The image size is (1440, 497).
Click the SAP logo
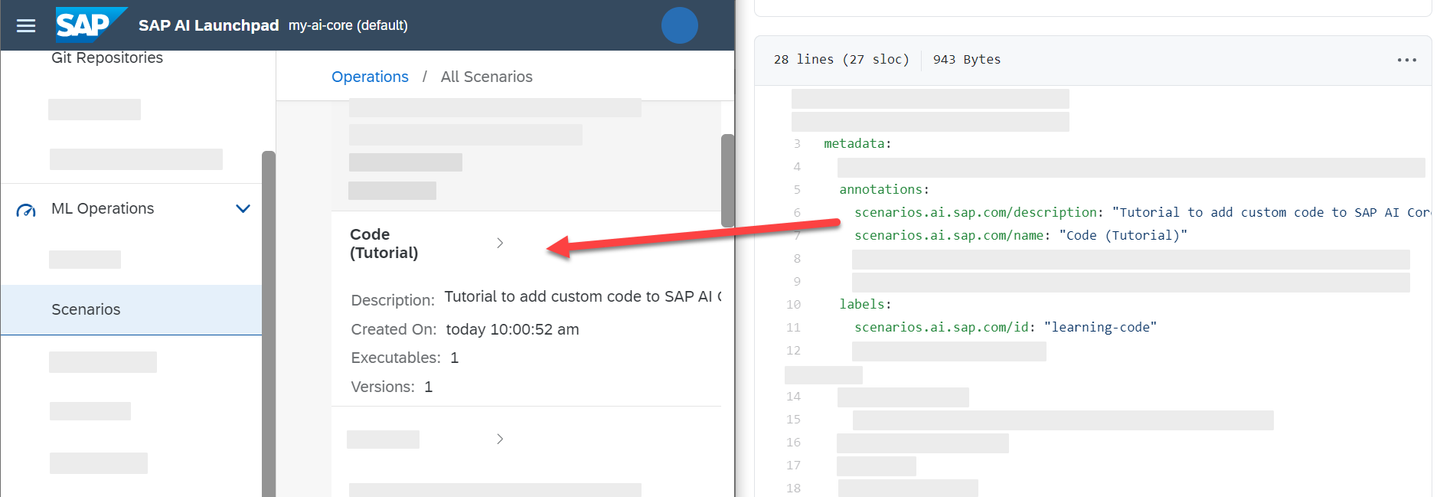coord(91,24)
